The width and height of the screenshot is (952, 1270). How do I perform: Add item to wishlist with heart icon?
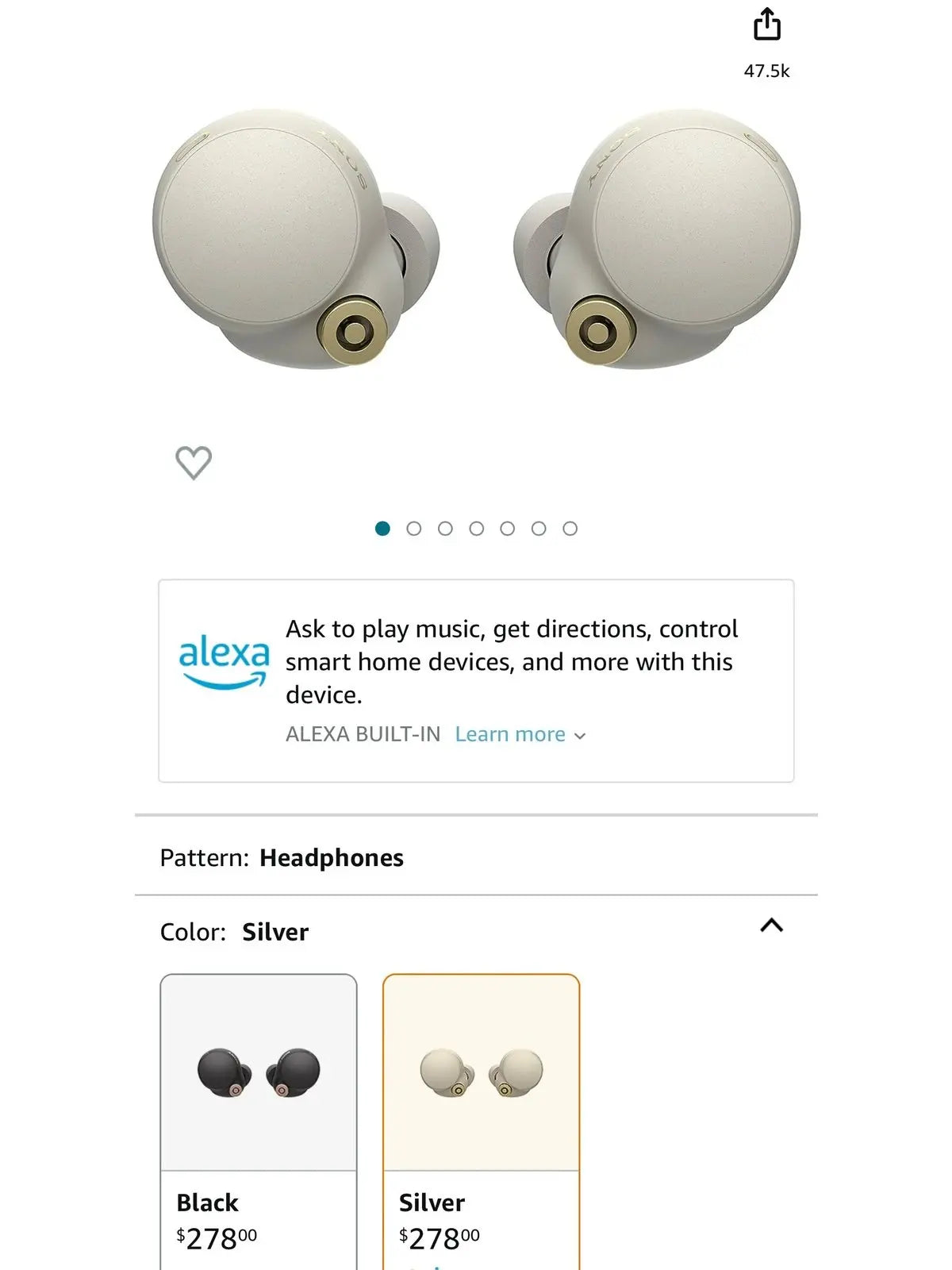(x=194, y=463)
